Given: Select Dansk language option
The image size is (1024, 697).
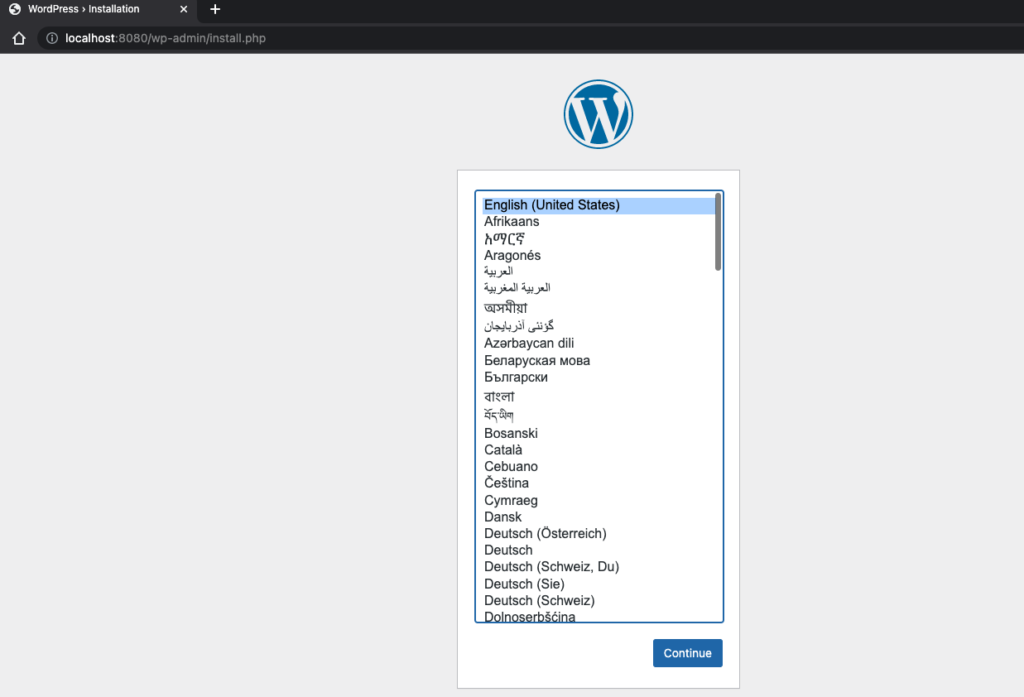Looking at the screenshot, I should 599,517.
